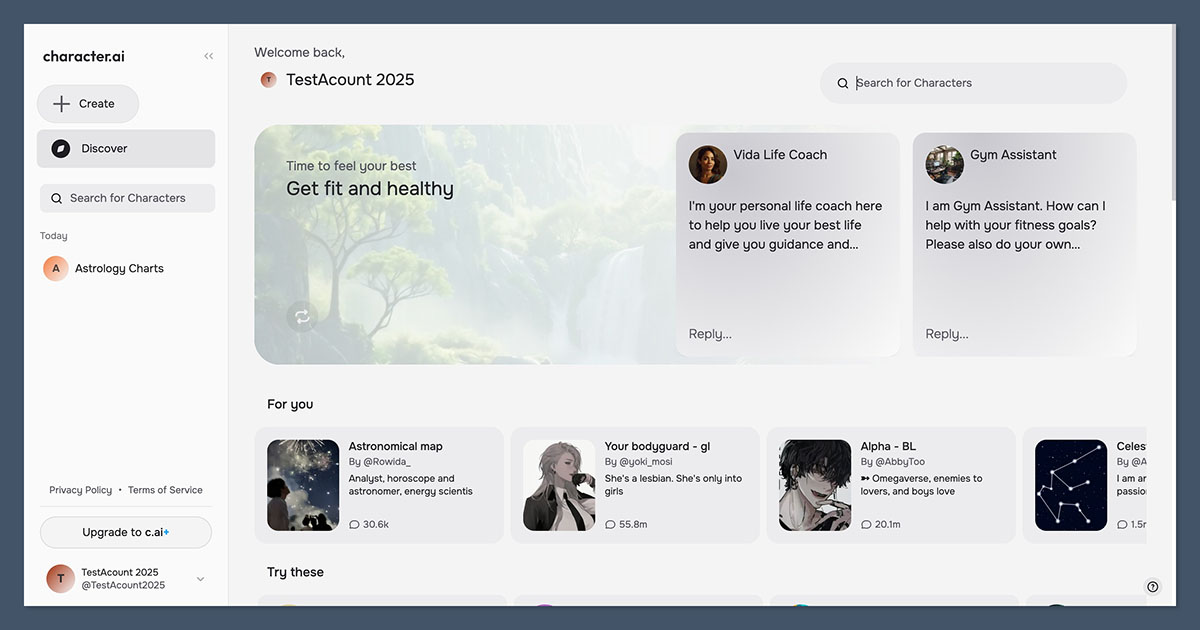Click the magnifier icon in top search bar

[843, 83]
